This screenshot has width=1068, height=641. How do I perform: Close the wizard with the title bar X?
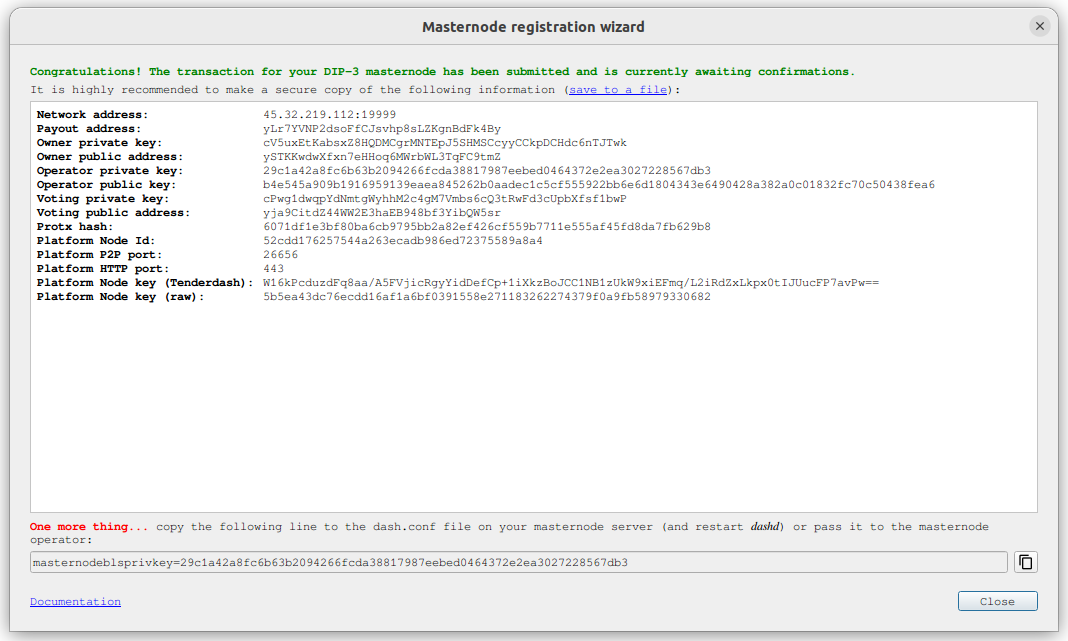[1040, 27]
